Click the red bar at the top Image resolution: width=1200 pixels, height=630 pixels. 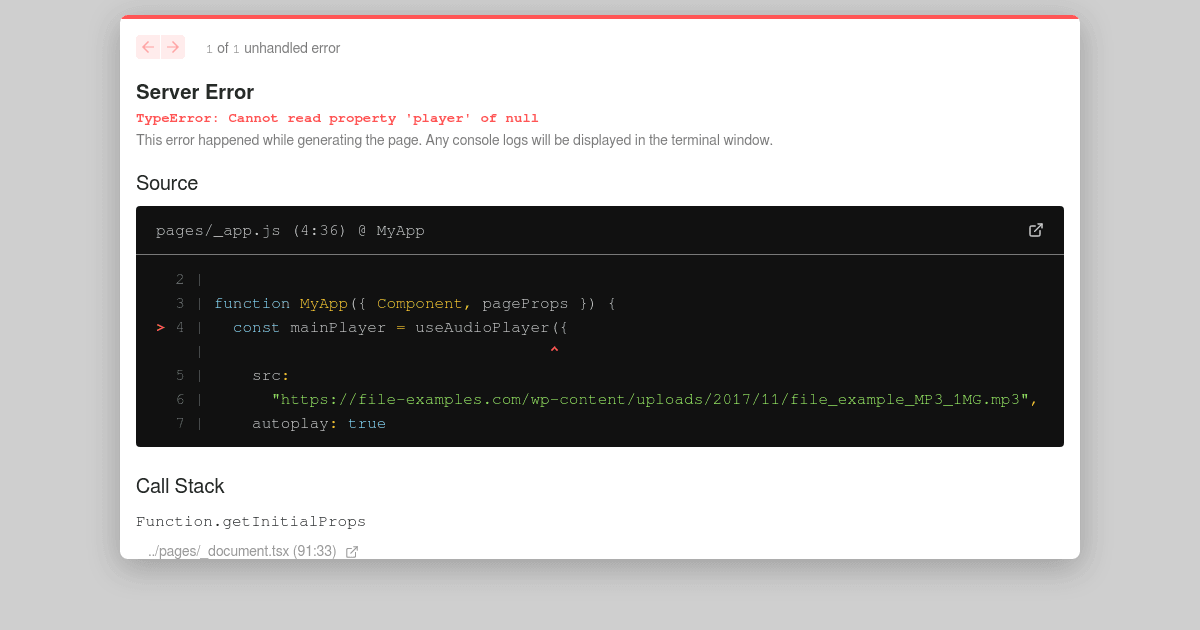tap(600, 17)
